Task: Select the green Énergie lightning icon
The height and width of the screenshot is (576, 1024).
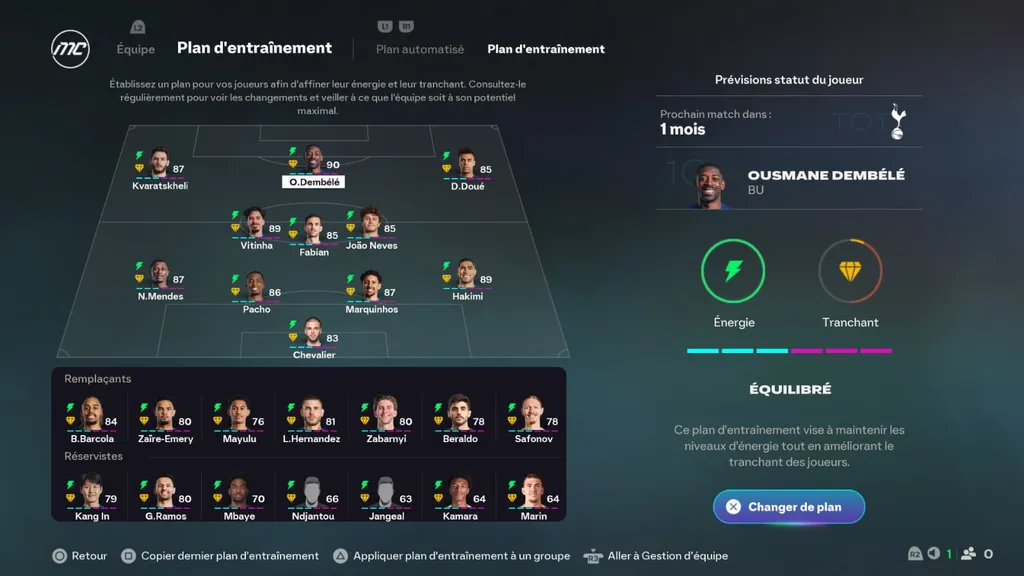Action: coord(733,271)
